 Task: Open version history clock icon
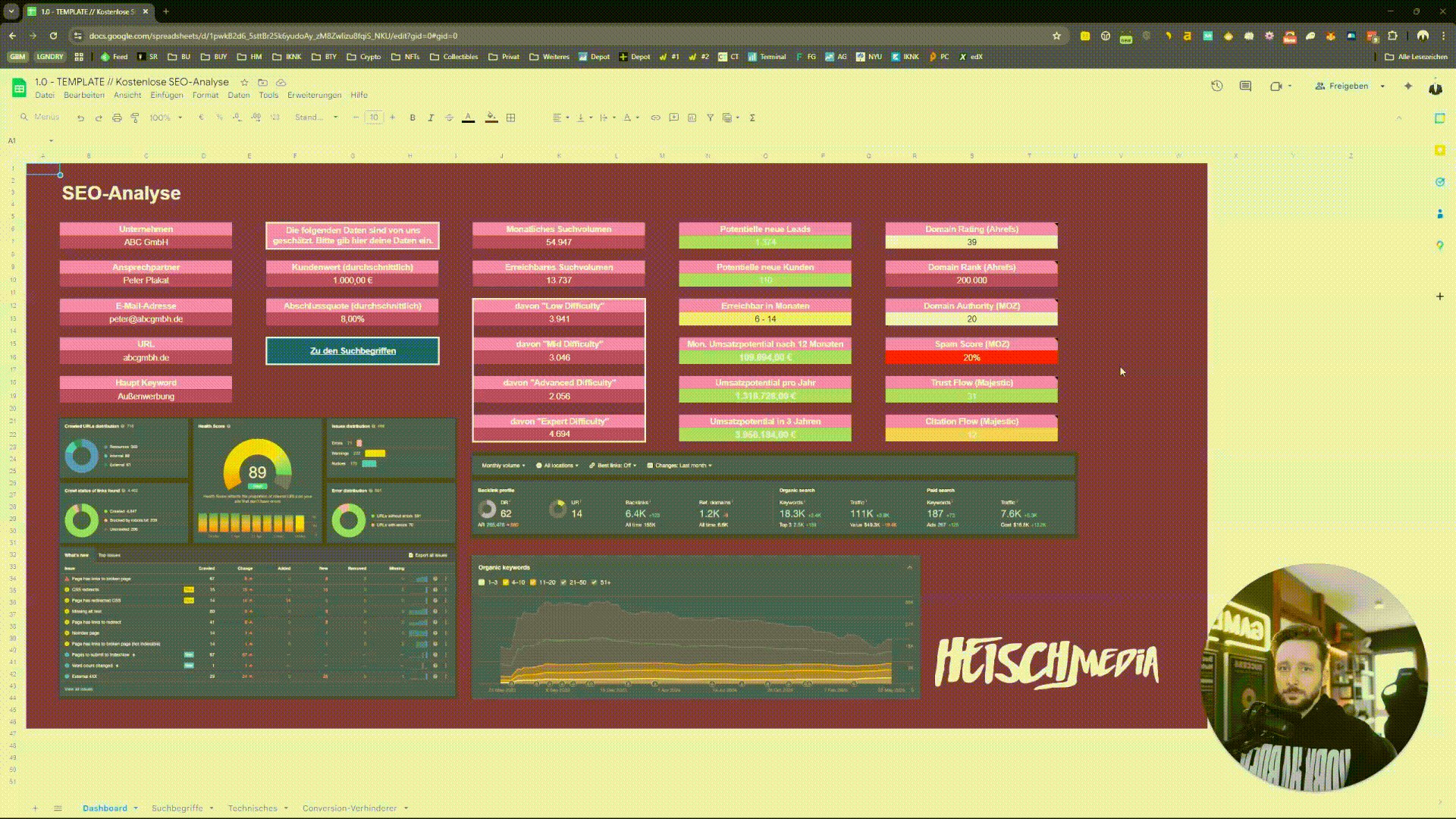click(1216, 86)
